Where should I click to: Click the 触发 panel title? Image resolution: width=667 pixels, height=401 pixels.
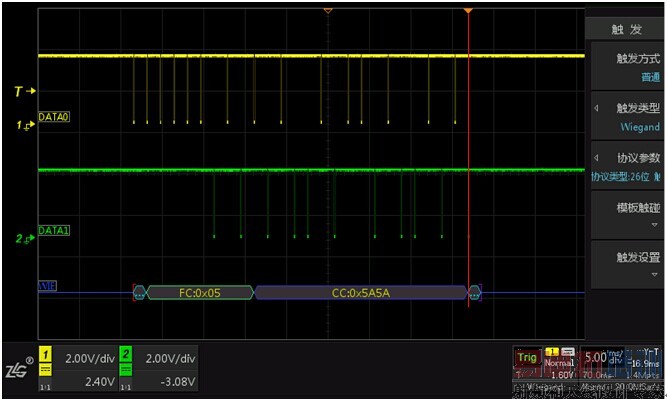pos(626,29)
